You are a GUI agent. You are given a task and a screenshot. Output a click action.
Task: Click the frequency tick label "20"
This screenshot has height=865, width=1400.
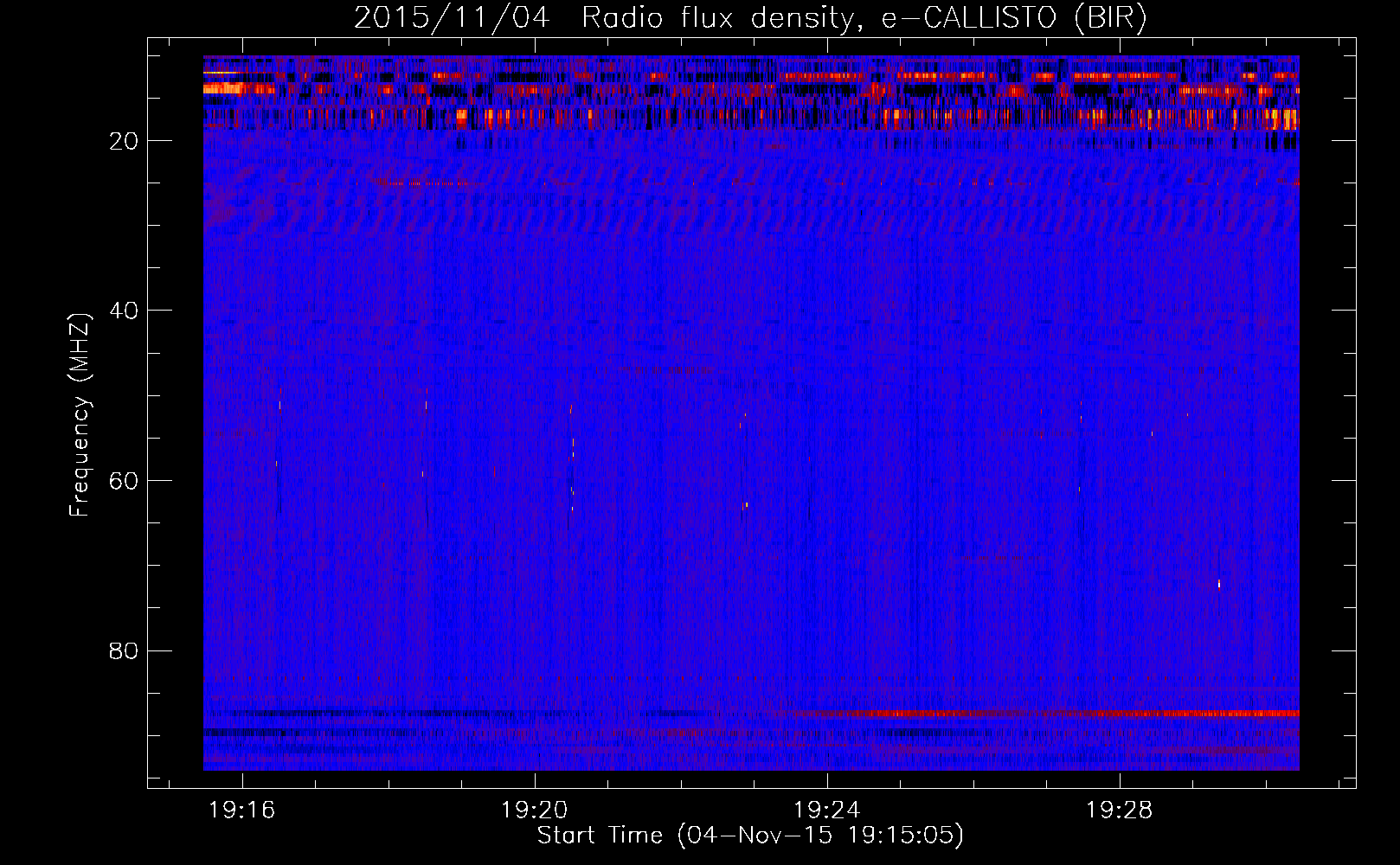[x=124, y=141]
